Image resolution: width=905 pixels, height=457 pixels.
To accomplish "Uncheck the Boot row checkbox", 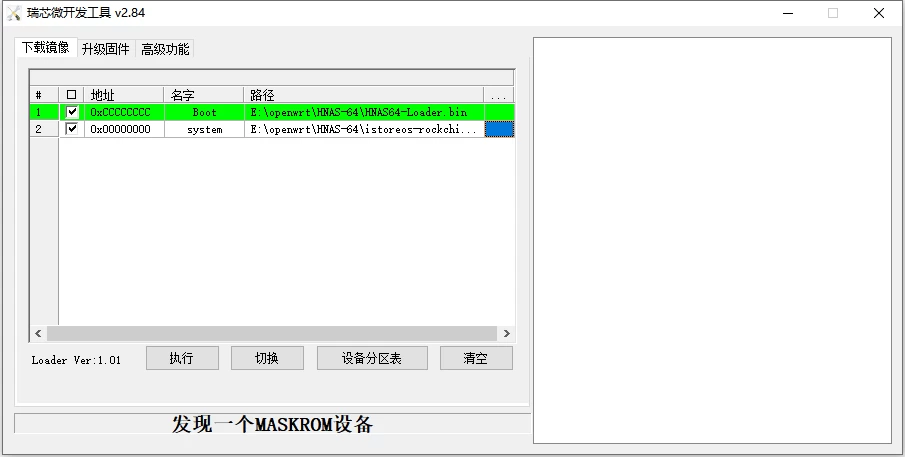I will click(x=72, y=112).
